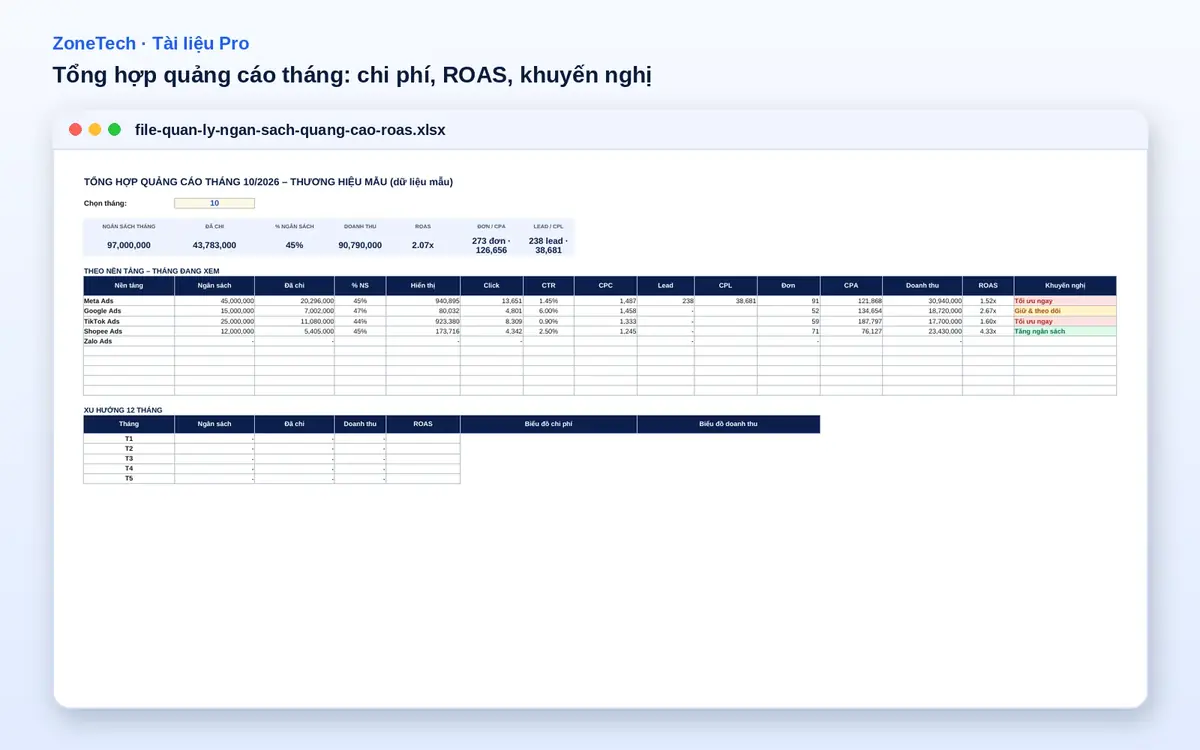Click Meta Ads lead count 238
1200x750 pixels.
(x=666, y=301)
